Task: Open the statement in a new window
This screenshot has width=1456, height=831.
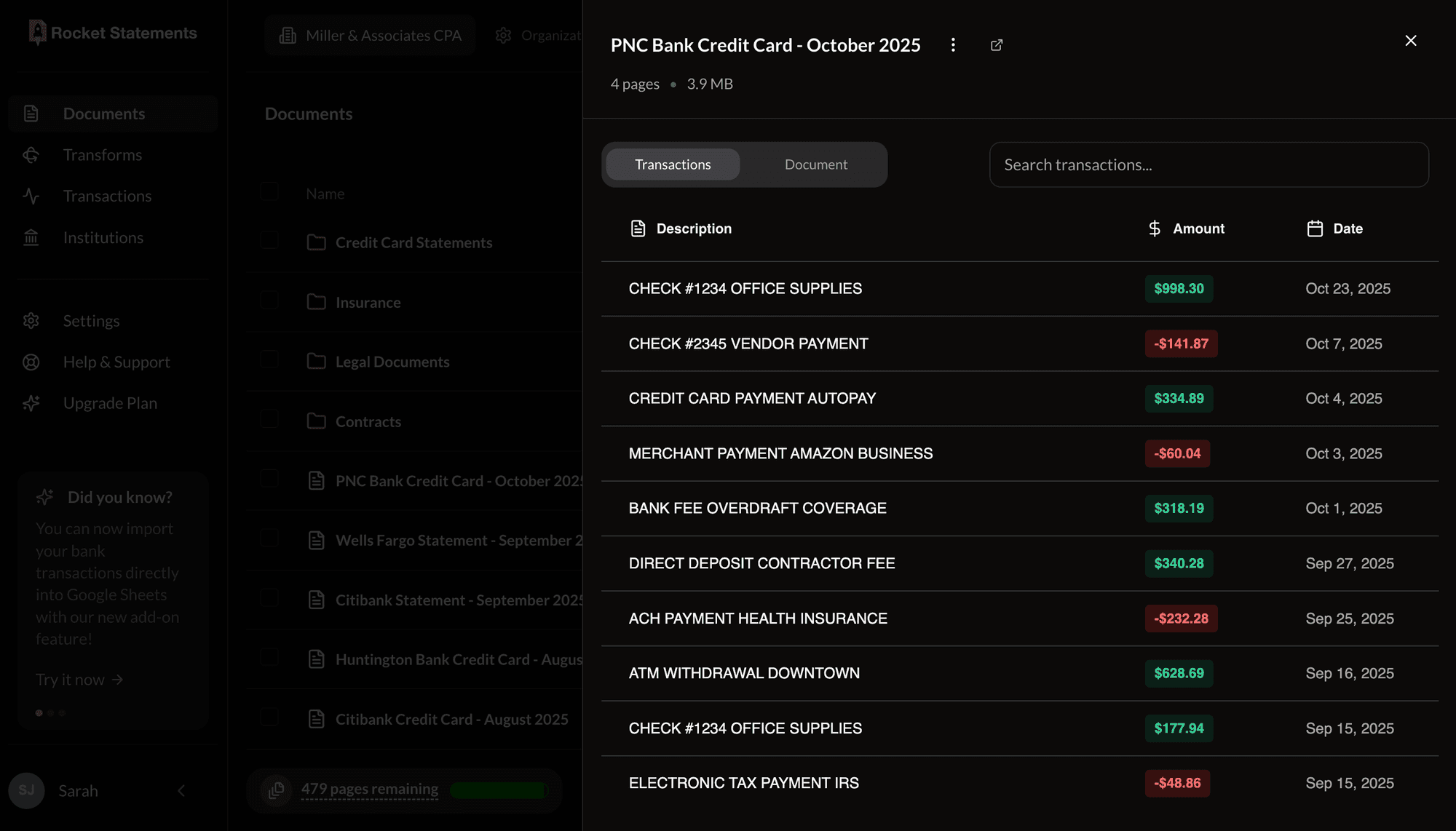Action: 997,44
